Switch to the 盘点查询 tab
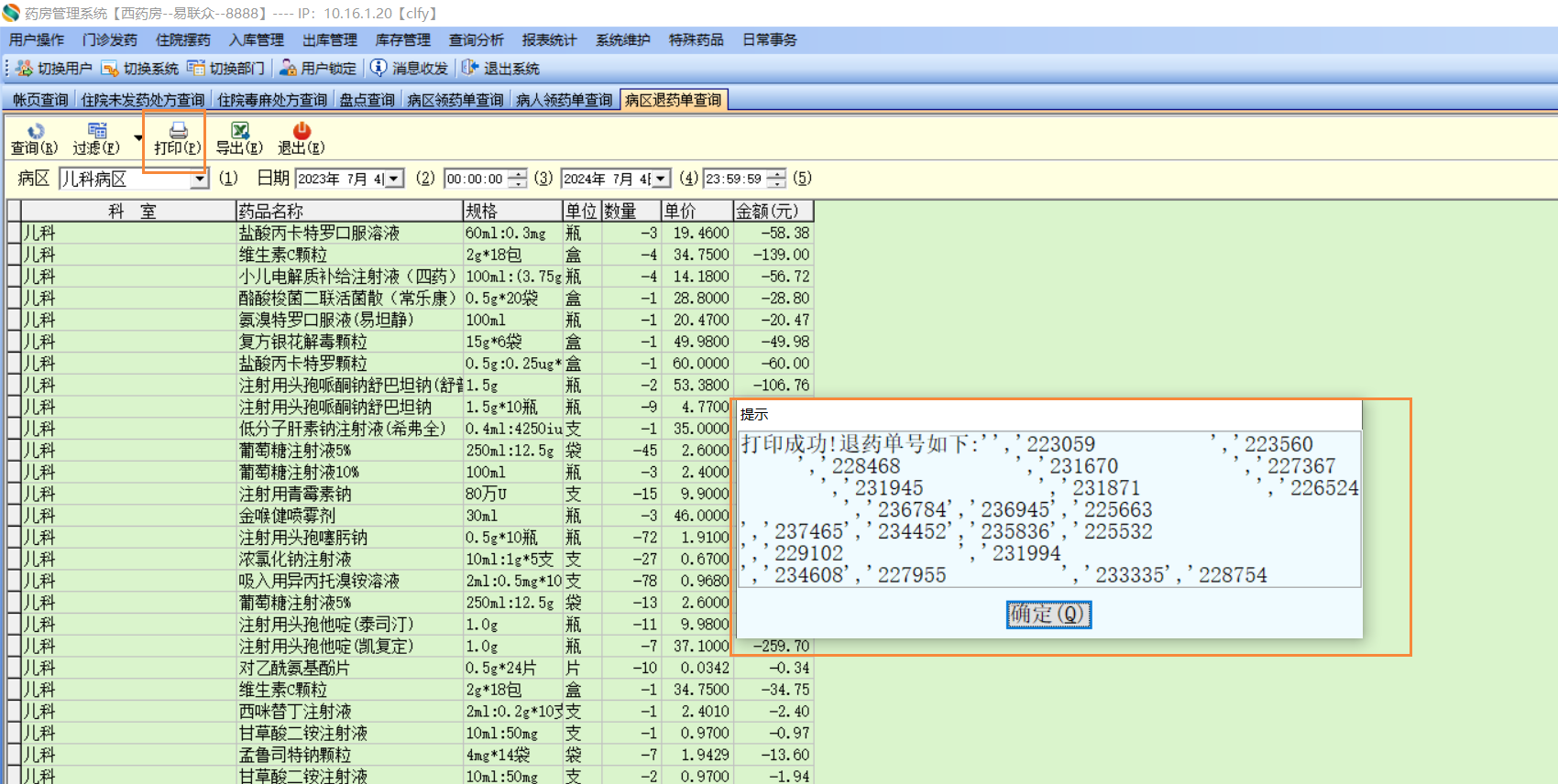Screen dimensions: 1558x784 coord(368,100)
